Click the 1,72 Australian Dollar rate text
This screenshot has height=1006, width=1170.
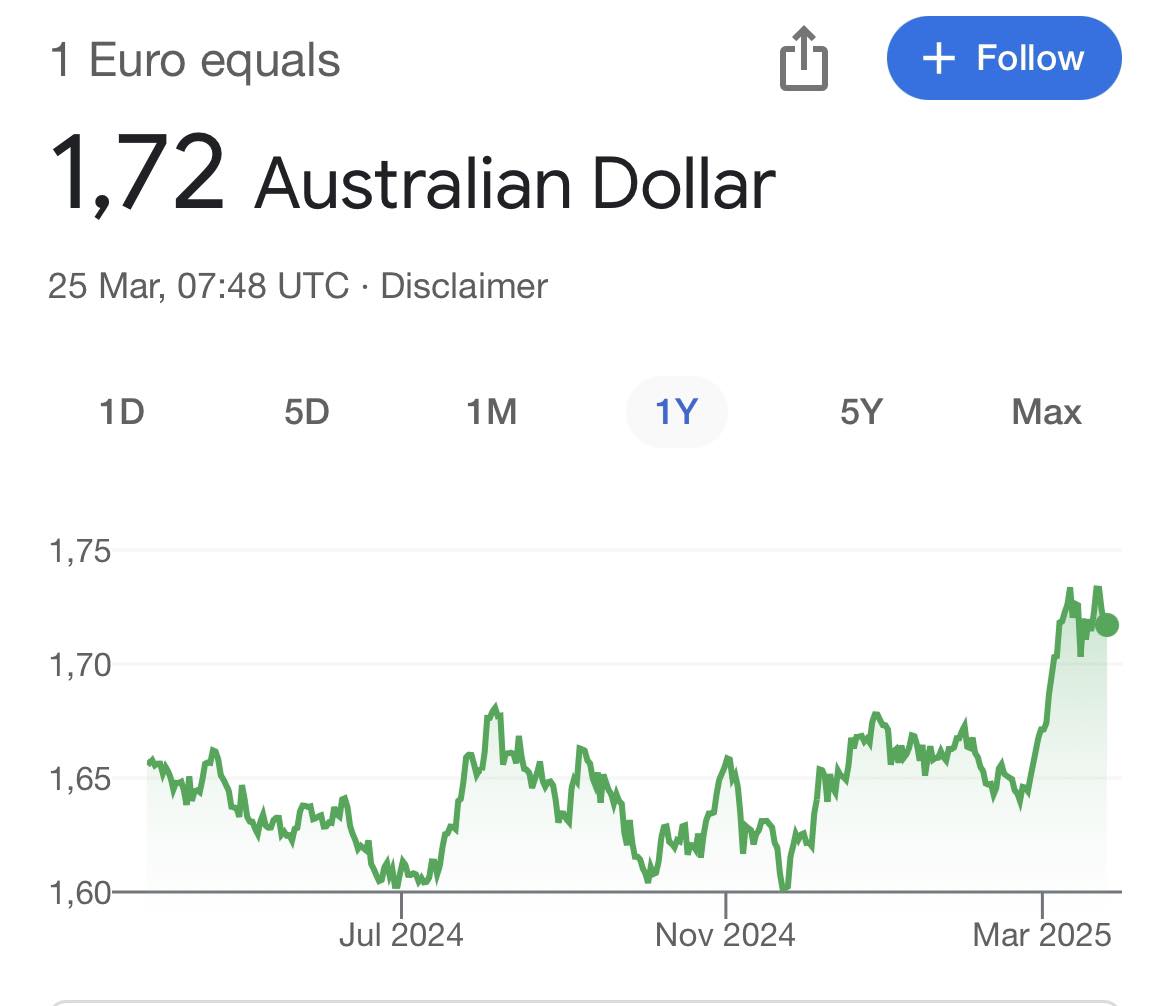point(413,175)
